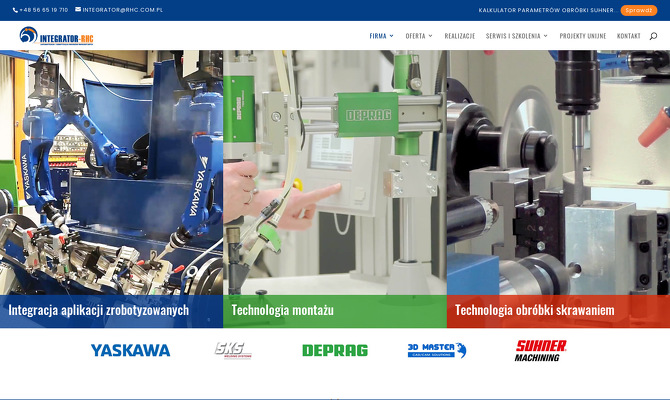Click the machining drill photo
The image size is (670, 400).
pos(558,173)
